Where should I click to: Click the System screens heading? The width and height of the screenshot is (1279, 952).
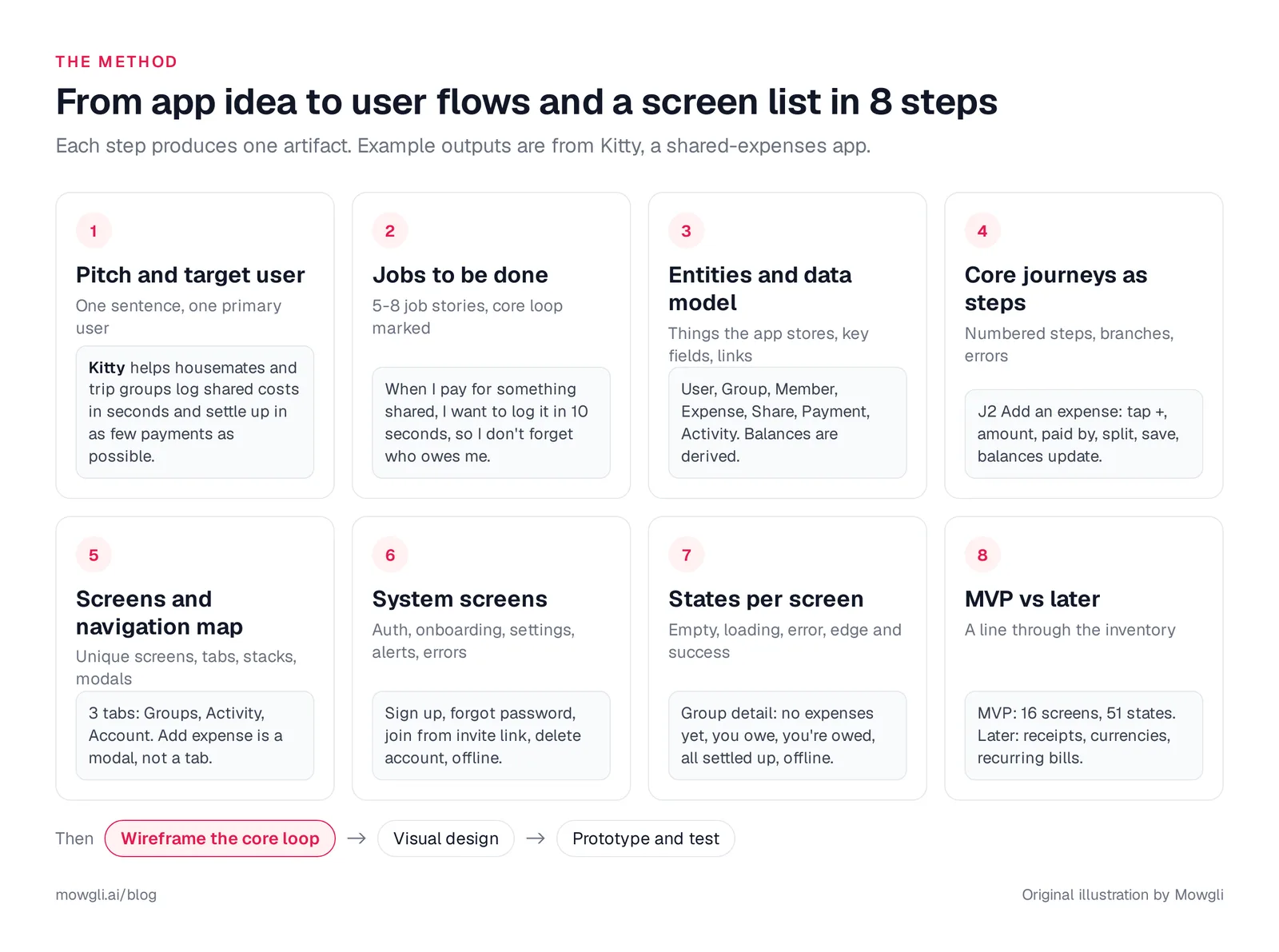[x=460, y=599]
